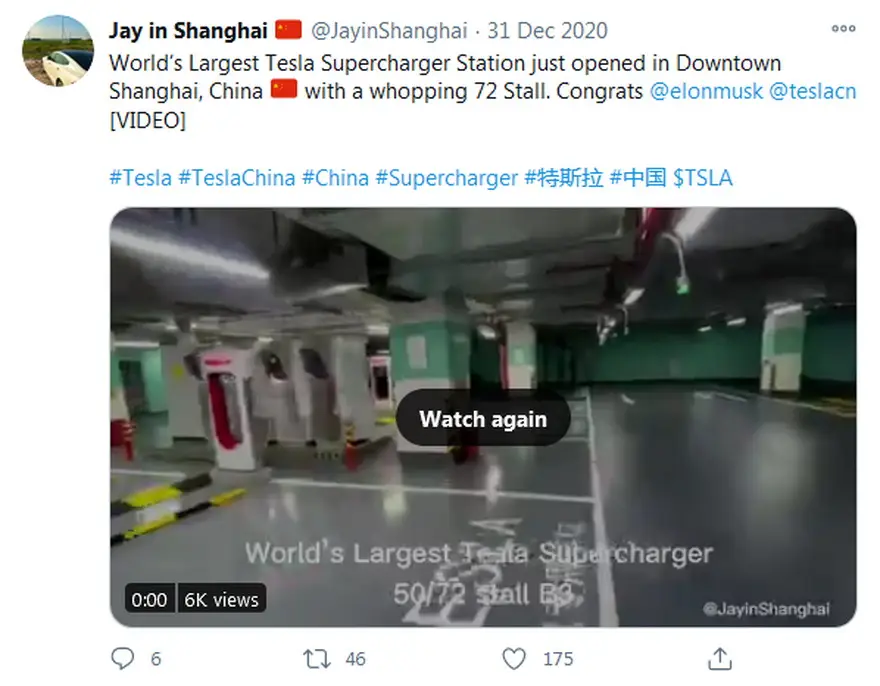Open the share icon below the video
This screenshot has width=880, height=686.
pos(719,658)
